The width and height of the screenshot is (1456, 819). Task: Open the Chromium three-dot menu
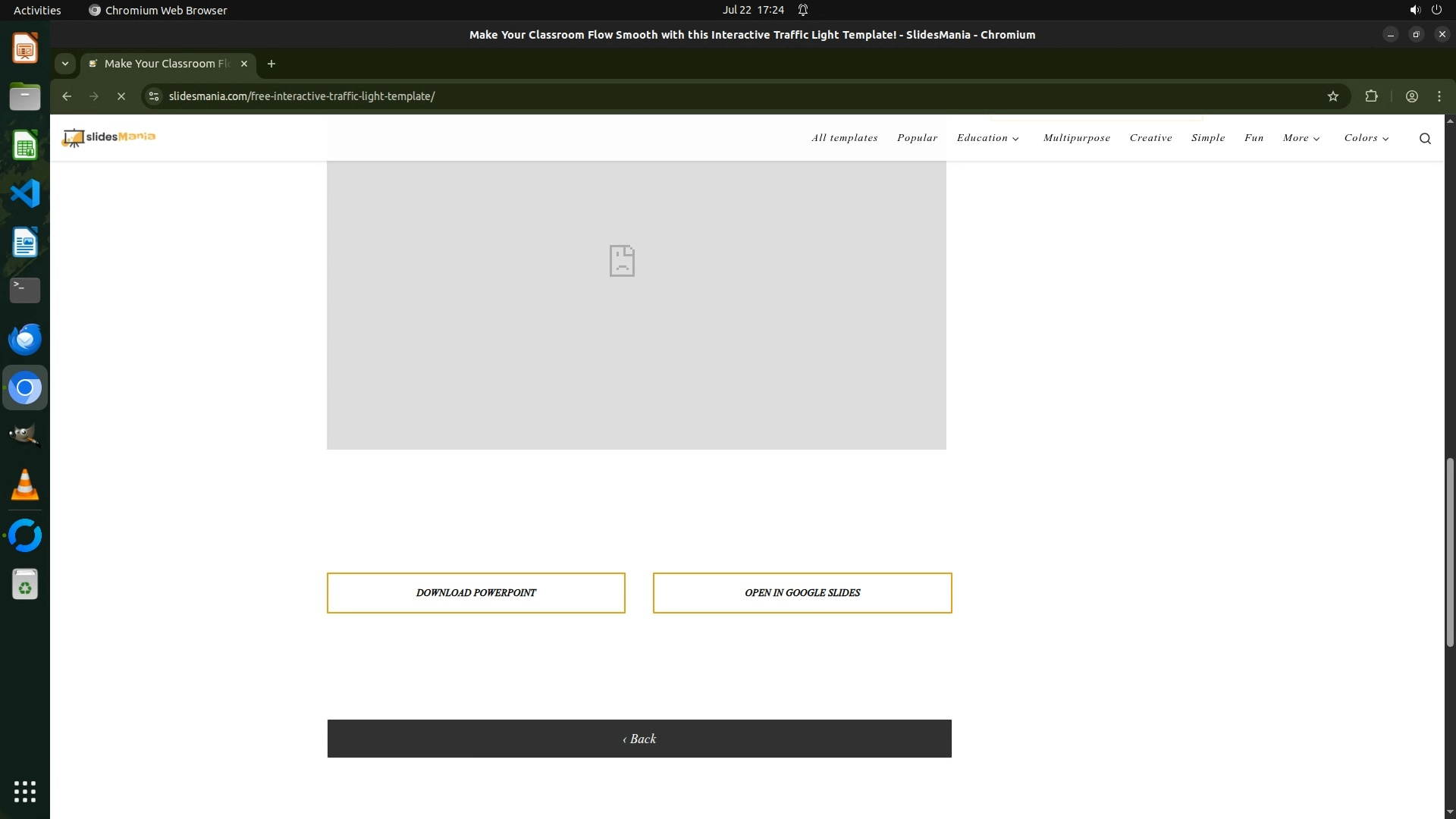point(1439,96)
